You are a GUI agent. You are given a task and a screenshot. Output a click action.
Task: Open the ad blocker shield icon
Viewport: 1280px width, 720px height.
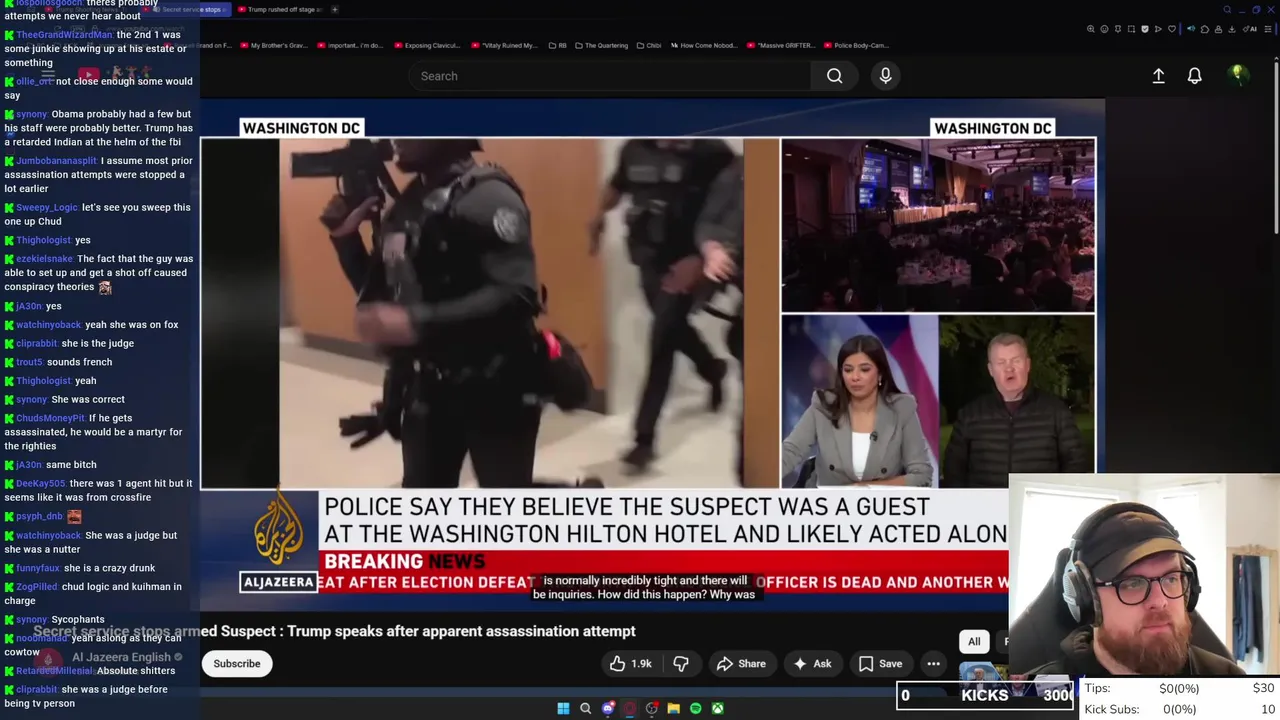click(x=1145, y=29)
